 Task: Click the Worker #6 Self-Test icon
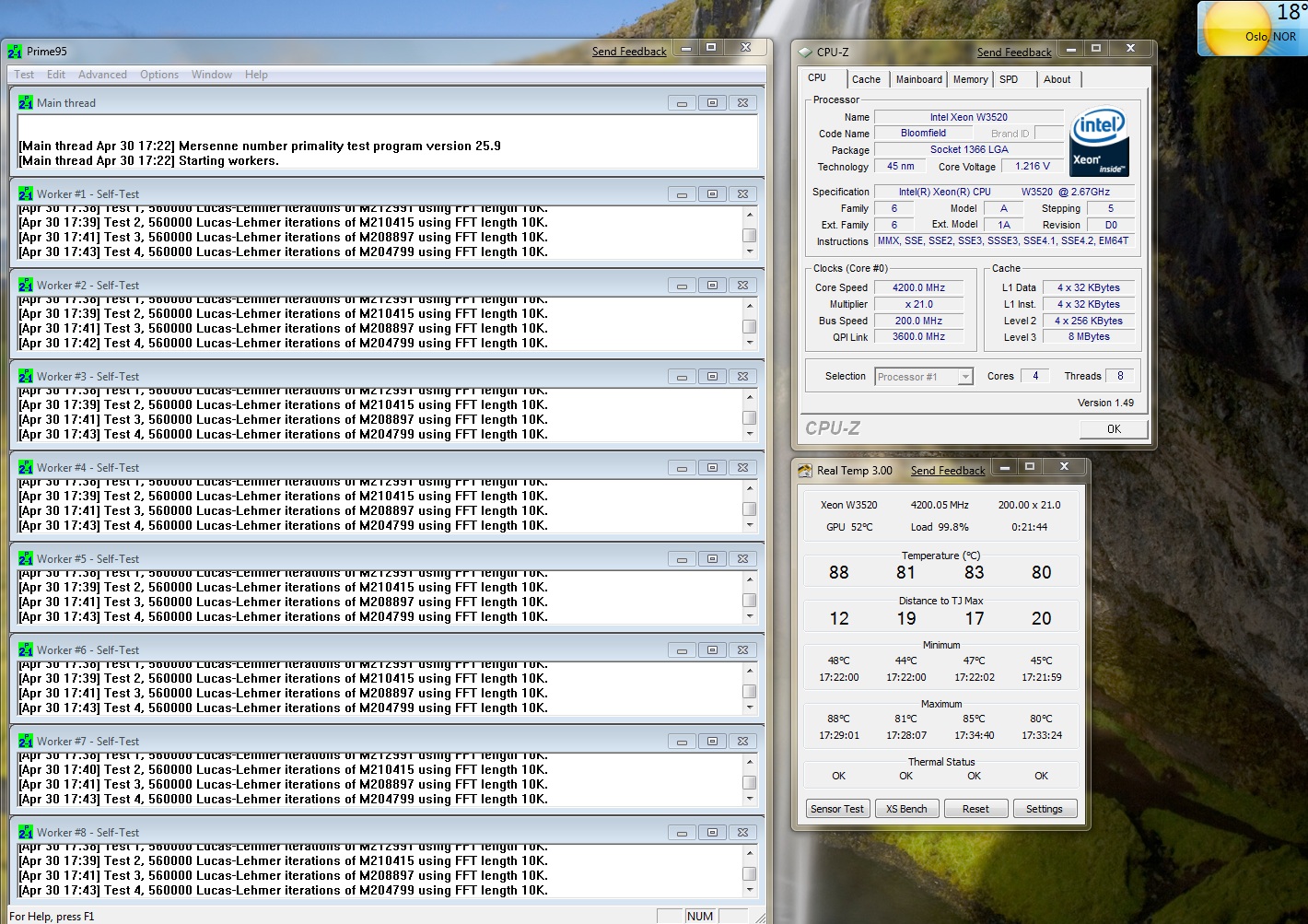coord(26,650)
